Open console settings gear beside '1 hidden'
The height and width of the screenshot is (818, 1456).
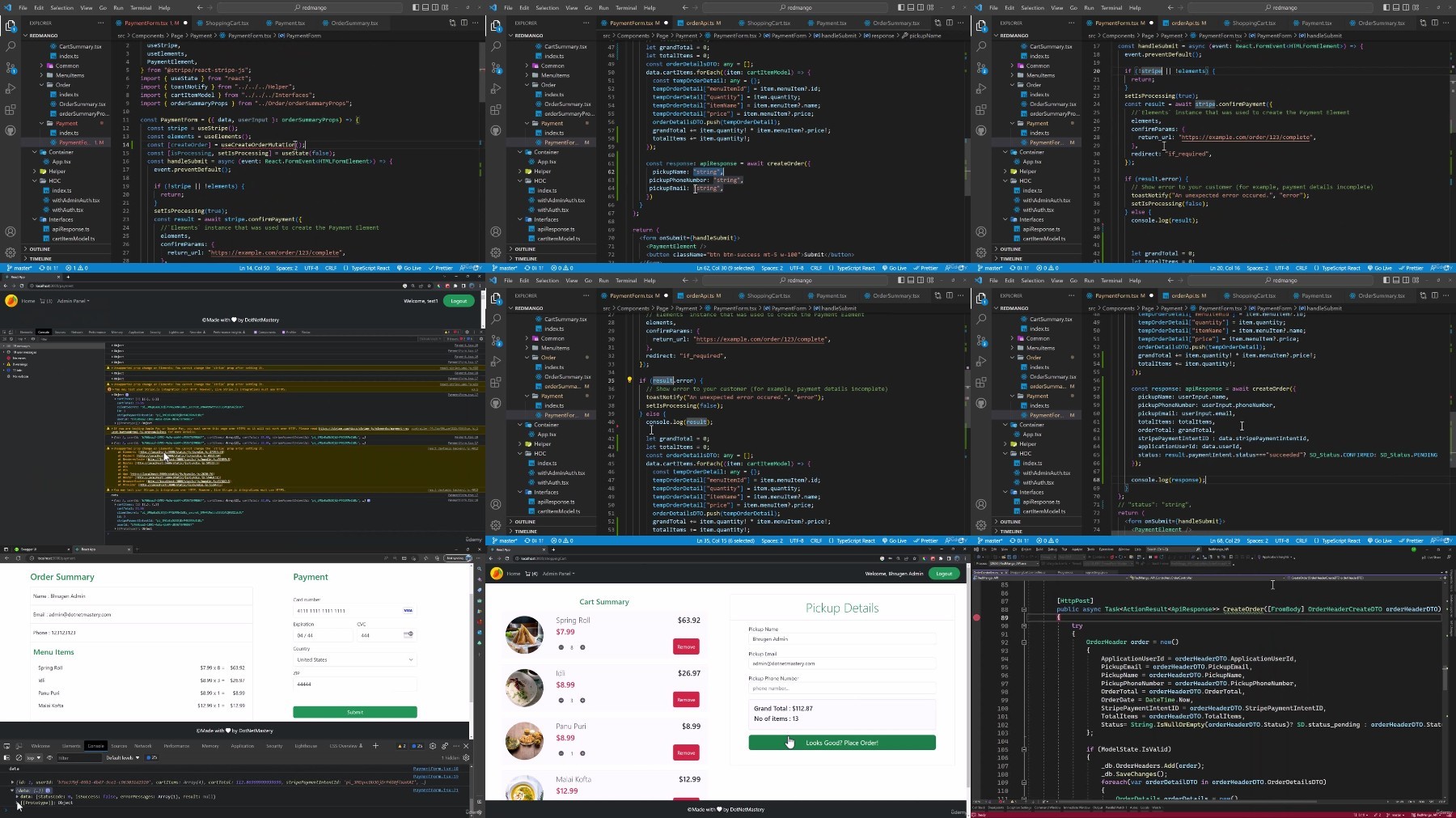(466, 758)
